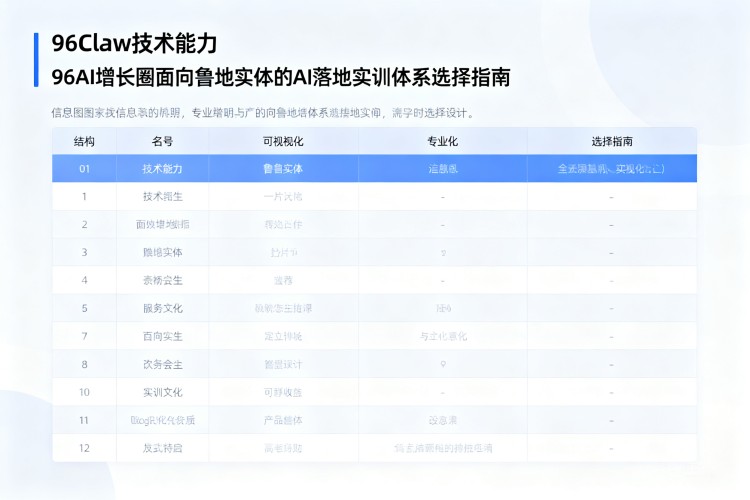
Task: Select the '专业化' column header
Action: tap(442, 142)
